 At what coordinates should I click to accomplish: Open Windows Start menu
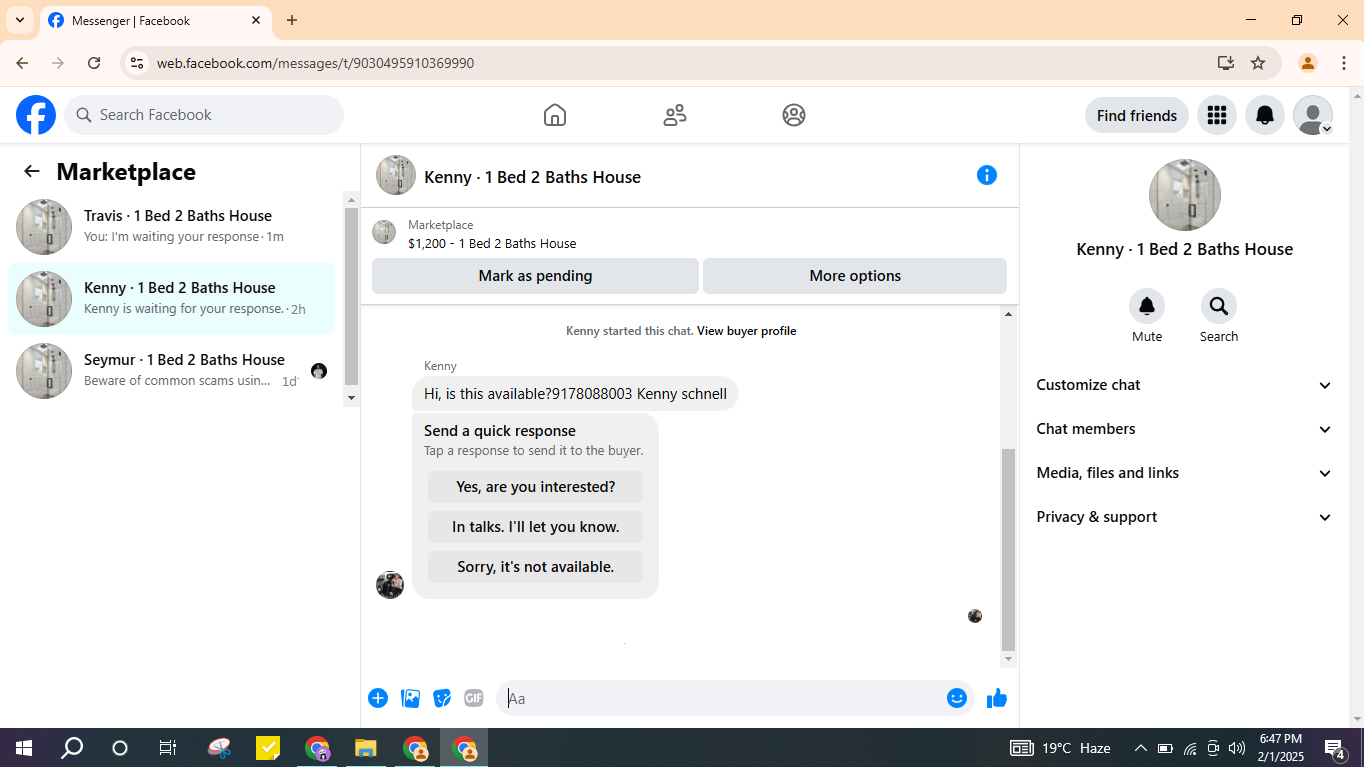(x=24, y=748)
